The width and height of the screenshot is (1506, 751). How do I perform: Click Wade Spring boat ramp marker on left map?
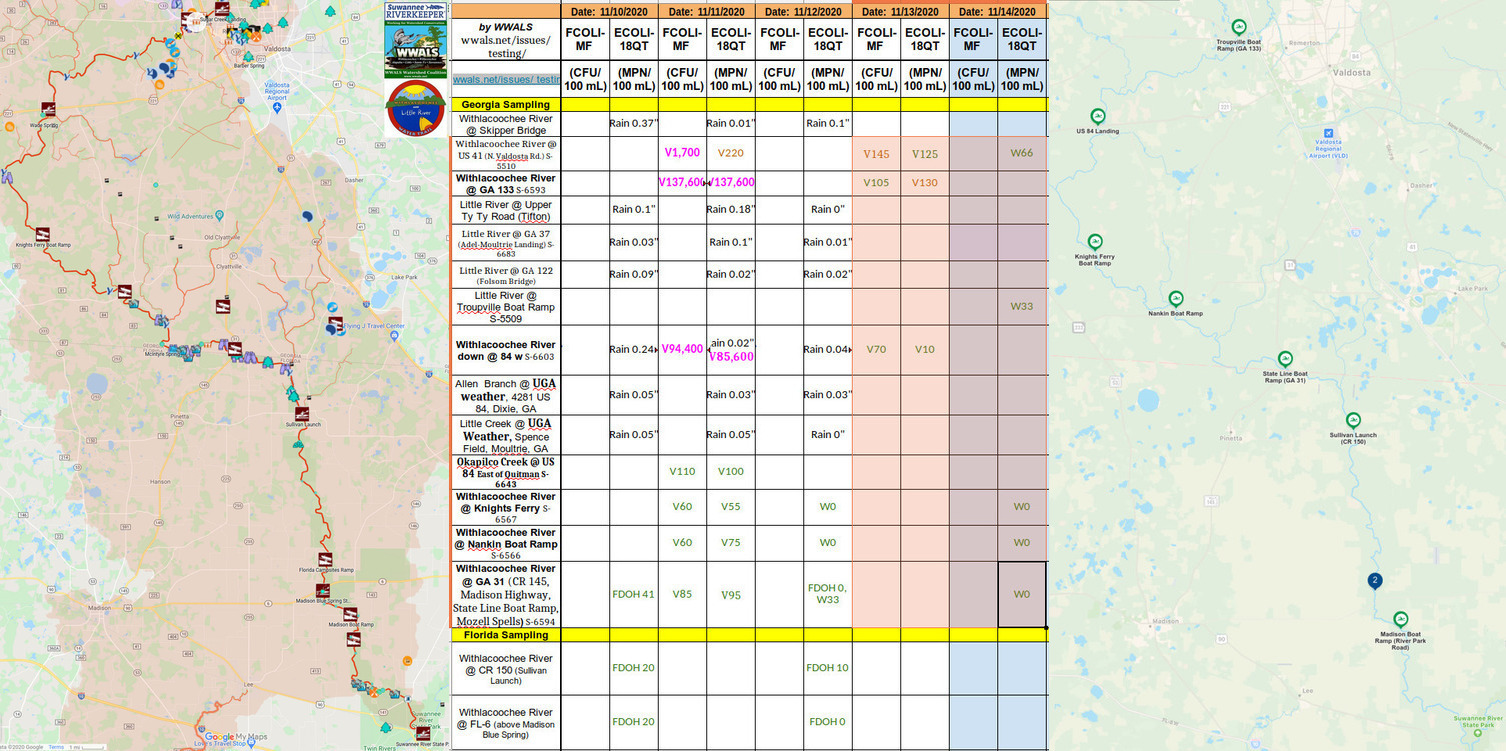49,109
